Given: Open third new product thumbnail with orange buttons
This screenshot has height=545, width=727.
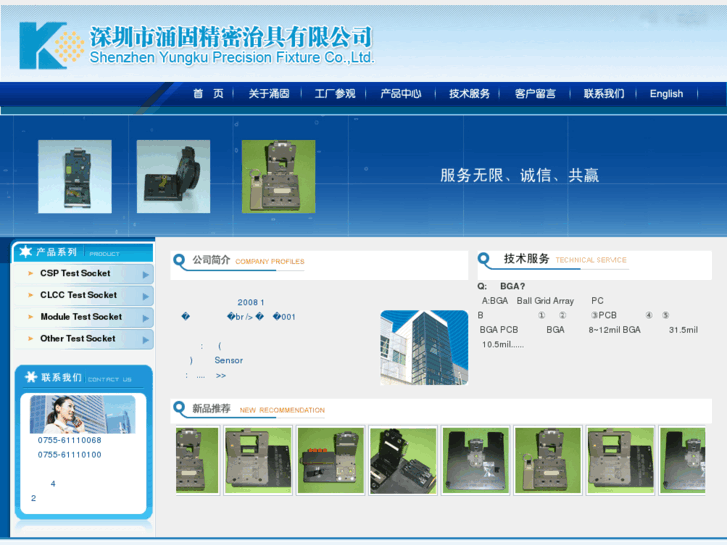Looking at the screenshot, I should [331, 460].
